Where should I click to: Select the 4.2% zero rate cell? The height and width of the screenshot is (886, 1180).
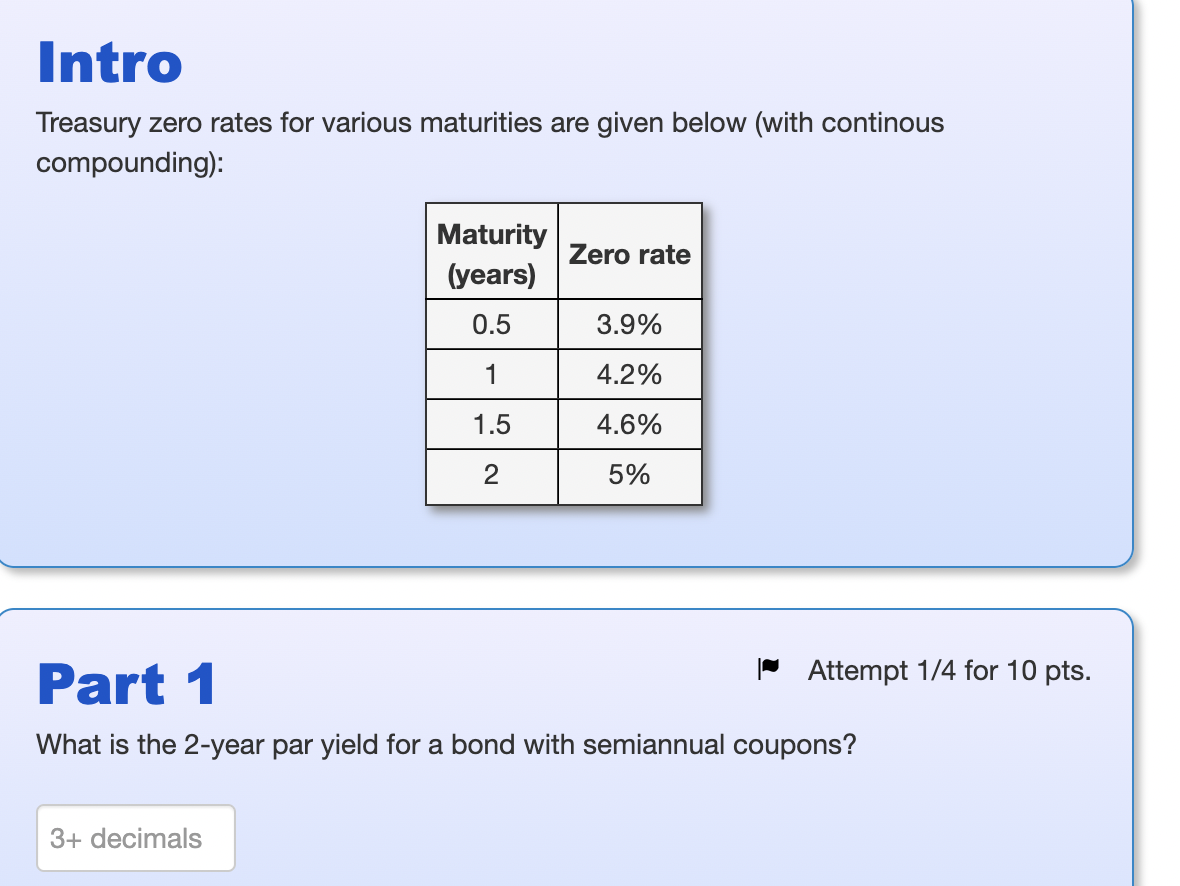(629, 374)
